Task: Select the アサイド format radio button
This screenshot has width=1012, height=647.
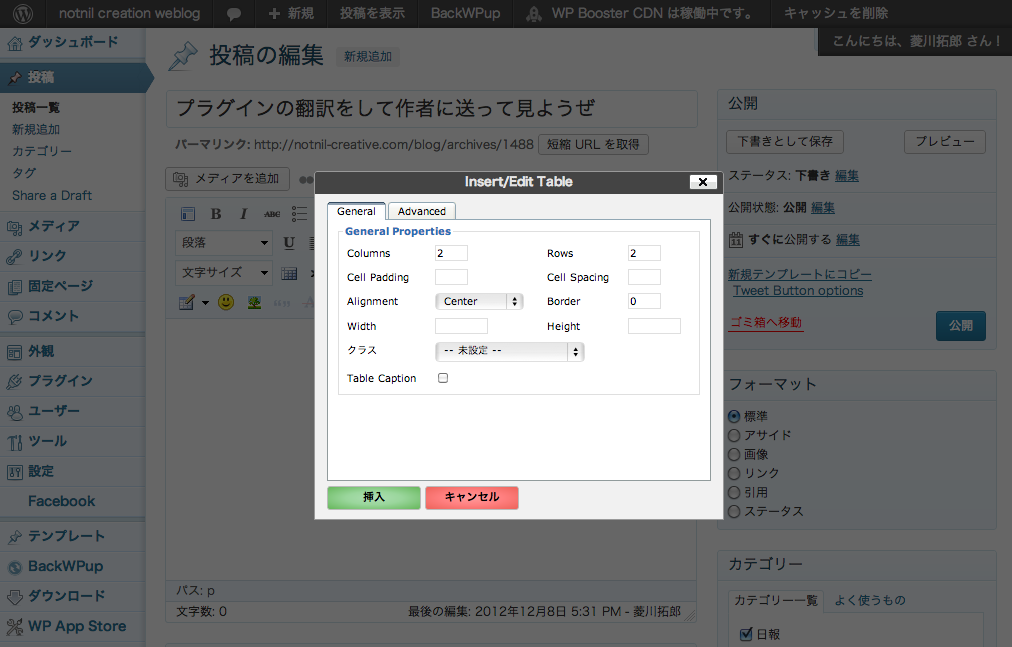Action: pos(734,435)
